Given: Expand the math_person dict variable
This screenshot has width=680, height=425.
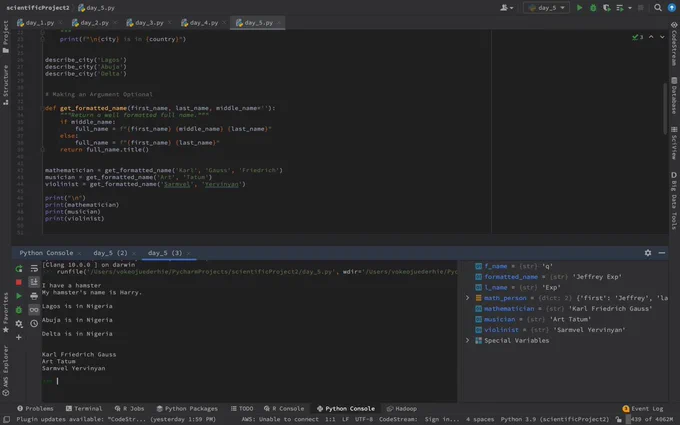Looking at the screenshot, I should [x=468, y=298].
